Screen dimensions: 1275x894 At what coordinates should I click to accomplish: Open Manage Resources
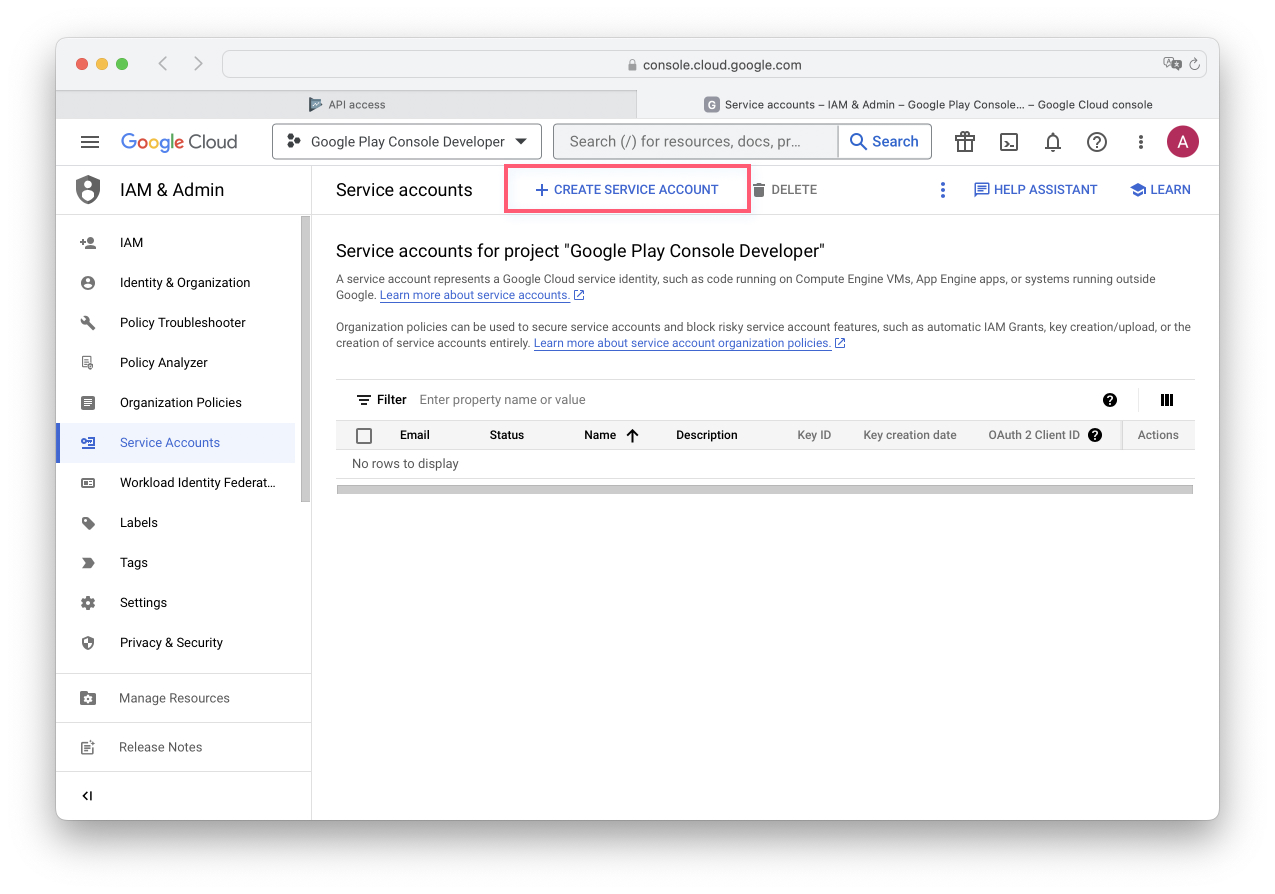174,698
